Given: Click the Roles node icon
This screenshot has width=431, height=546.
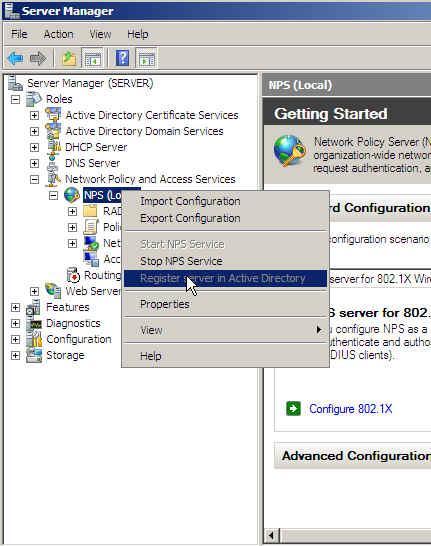Looking at the screenshot, I should click(34, 99).
